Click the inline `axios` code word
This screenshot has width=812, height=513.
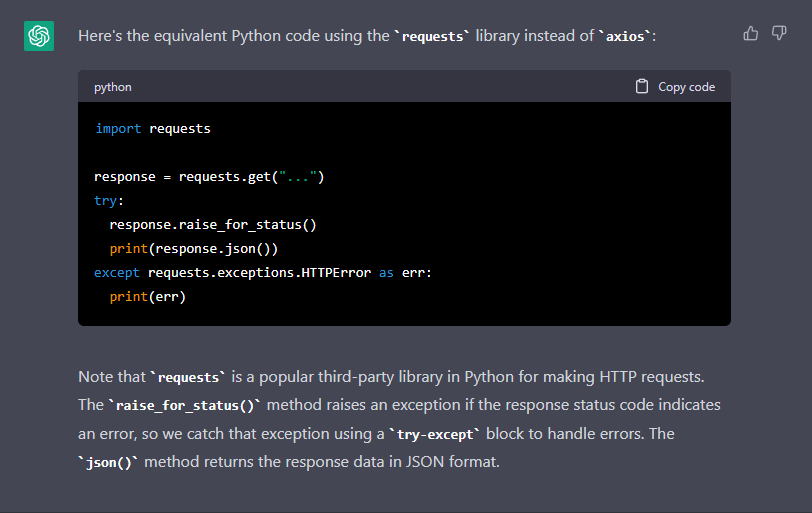tap(624, 36)
